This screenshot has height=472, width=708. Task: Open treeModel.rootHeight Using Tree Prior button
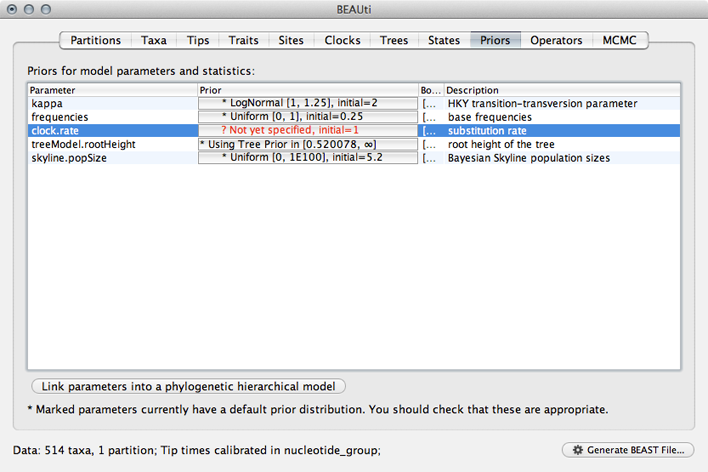308,144
